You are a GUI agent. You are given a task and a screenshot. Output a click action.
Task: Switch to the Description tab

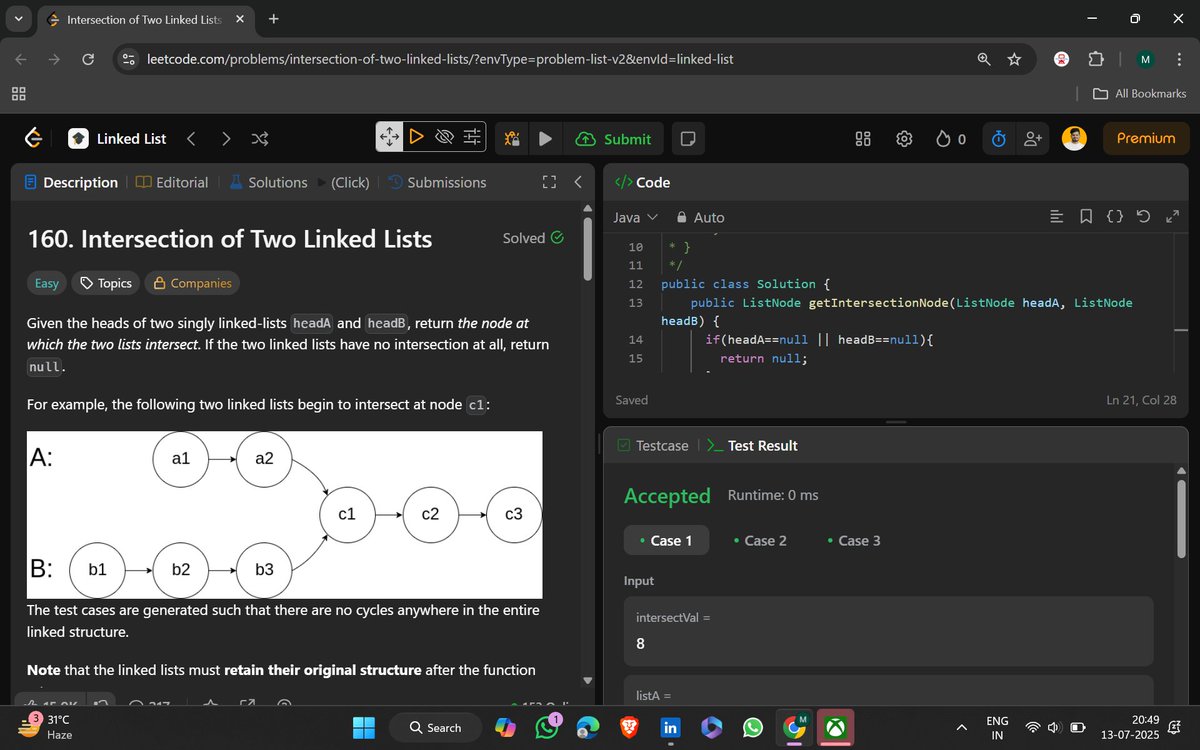coord(71,182)
